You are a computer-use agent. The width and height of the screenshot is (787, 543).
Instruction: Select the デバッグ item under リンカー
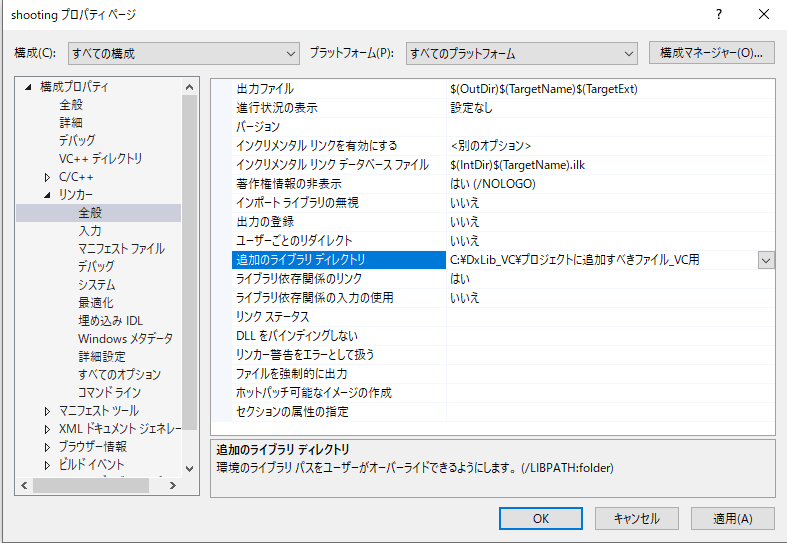coord(96,267)
